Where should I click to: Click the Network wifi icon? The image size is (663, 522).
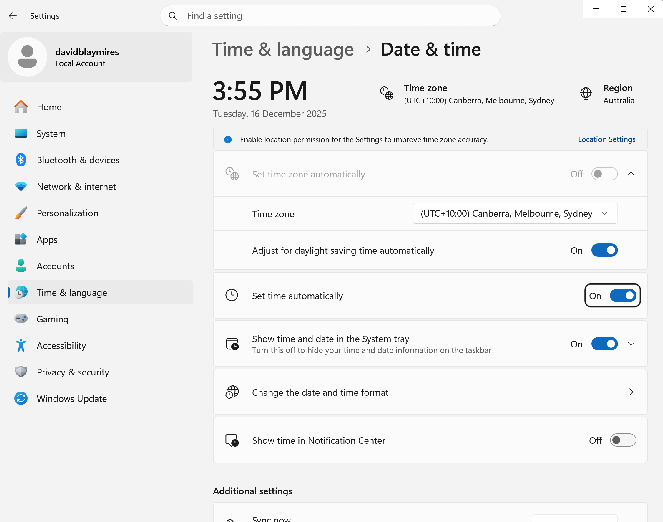coord(21,186)
